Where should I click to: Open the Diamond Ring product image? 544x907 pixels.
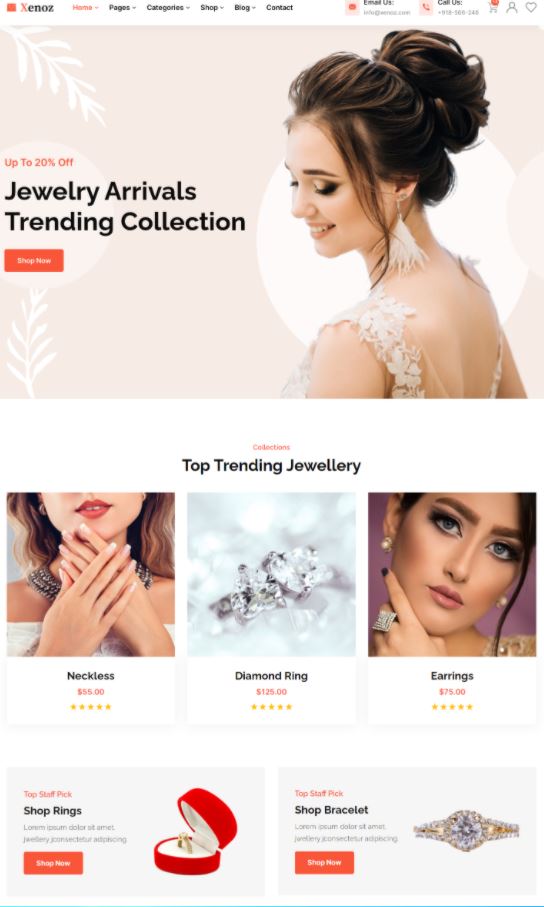point(271,574)
